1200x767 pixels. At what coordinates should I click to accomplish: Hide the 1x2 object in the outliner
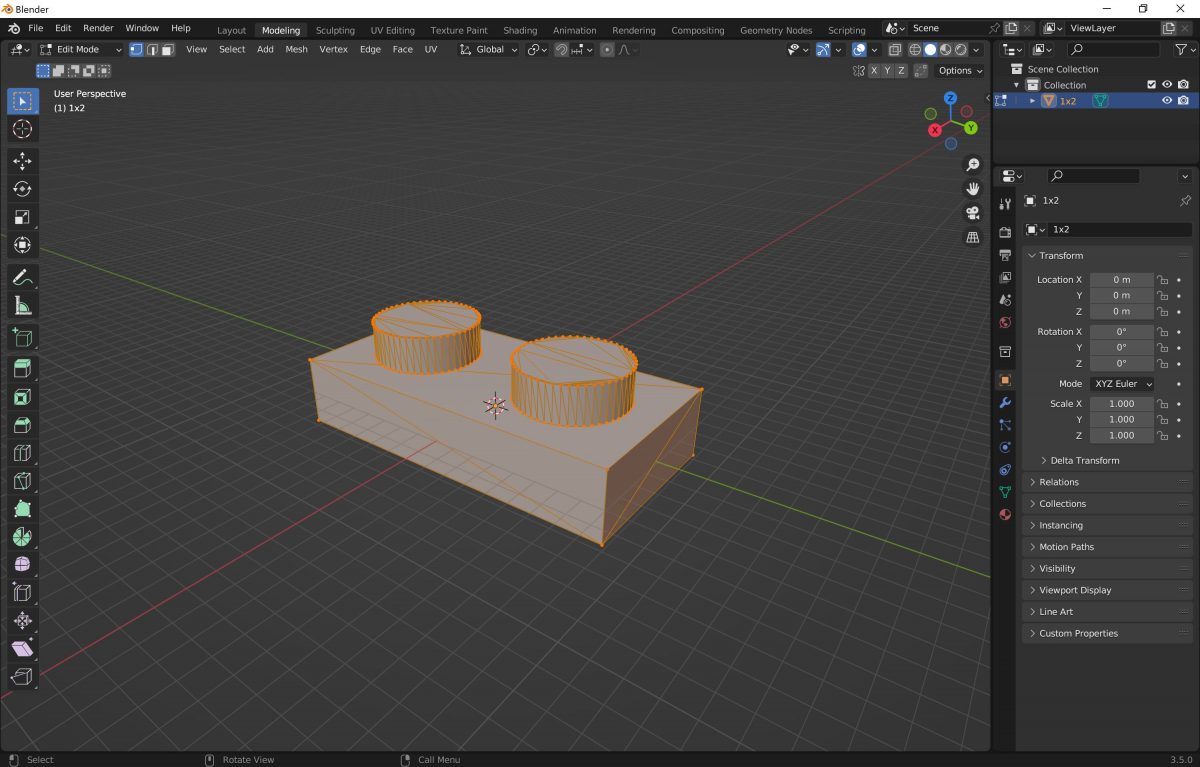coord(1166,100)
